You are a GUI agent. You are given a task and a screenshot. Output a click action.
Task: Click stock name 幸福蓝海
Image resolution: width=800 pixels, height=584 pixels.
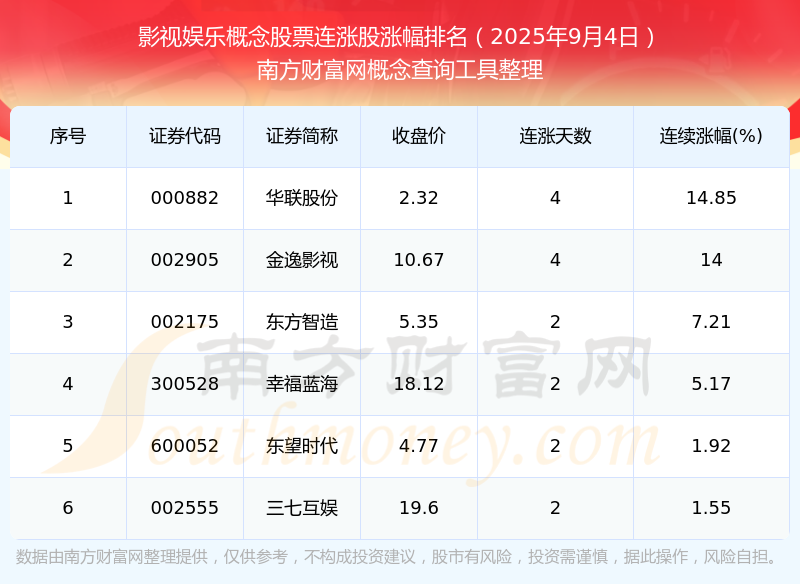[x=302, y=384]
